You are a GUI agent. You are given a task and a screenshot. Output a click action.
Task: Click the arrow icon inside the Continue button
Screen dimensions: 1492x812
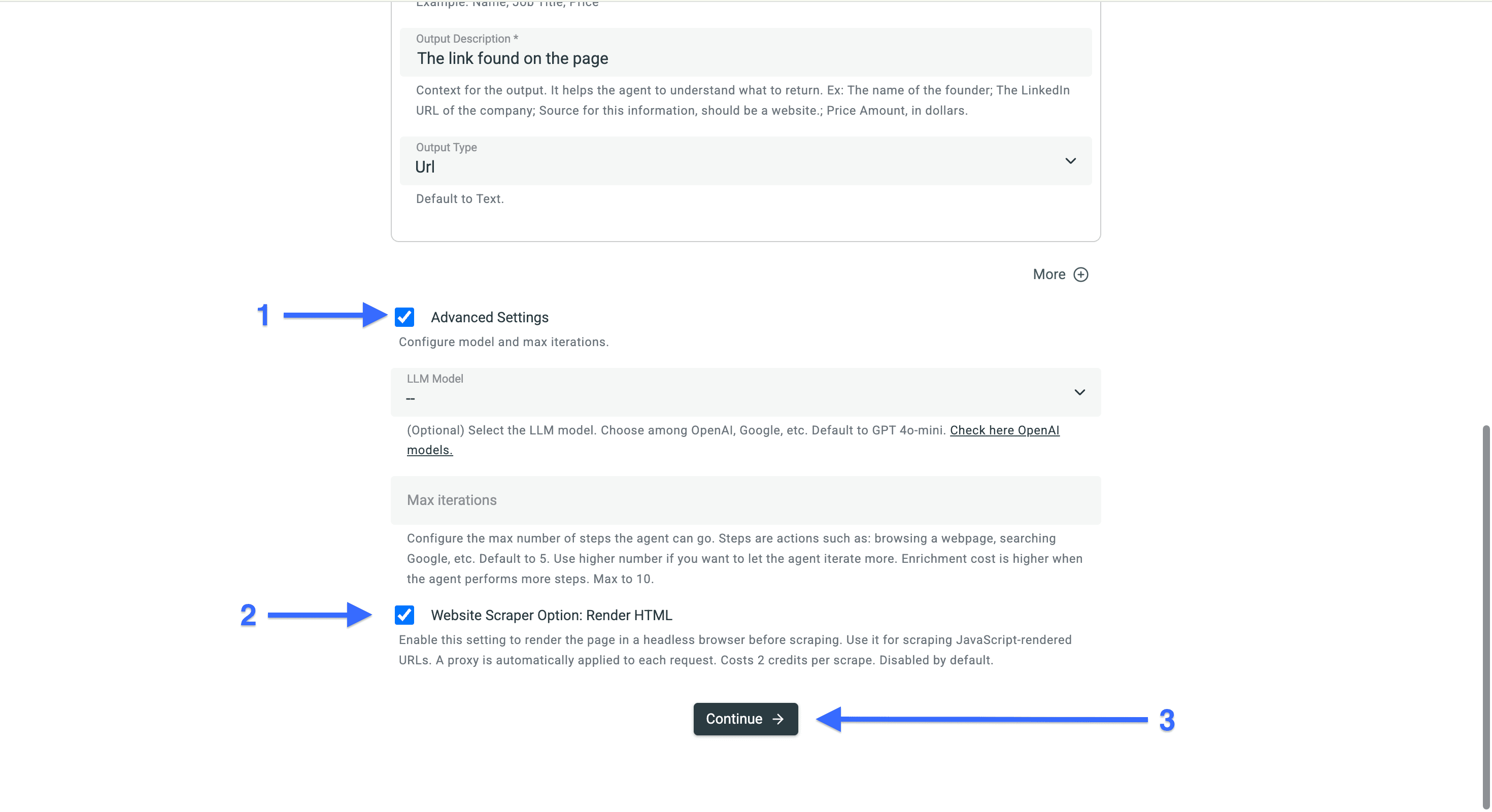tap(776, 719)
